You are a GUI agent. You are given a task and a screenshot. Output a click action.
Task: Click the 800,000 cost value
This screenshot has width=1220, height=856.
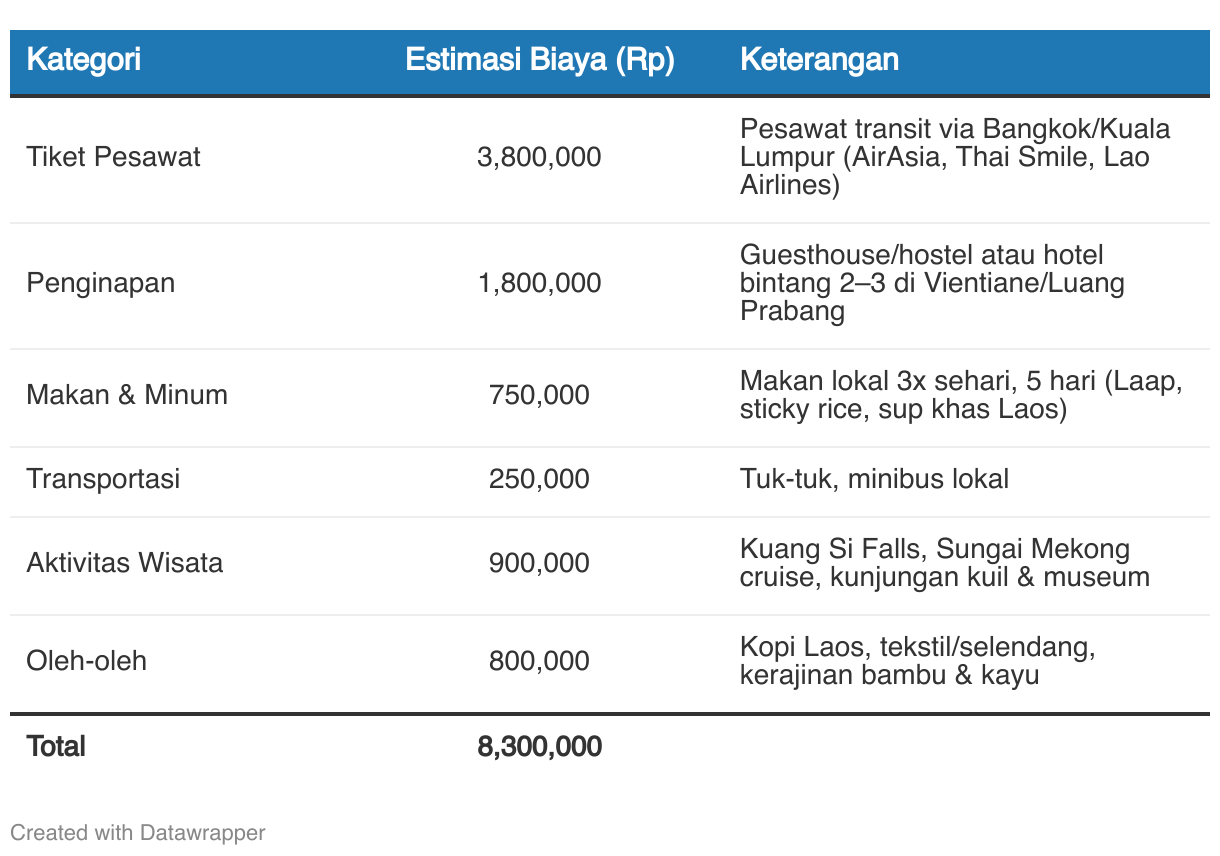(x=540, y=661)
